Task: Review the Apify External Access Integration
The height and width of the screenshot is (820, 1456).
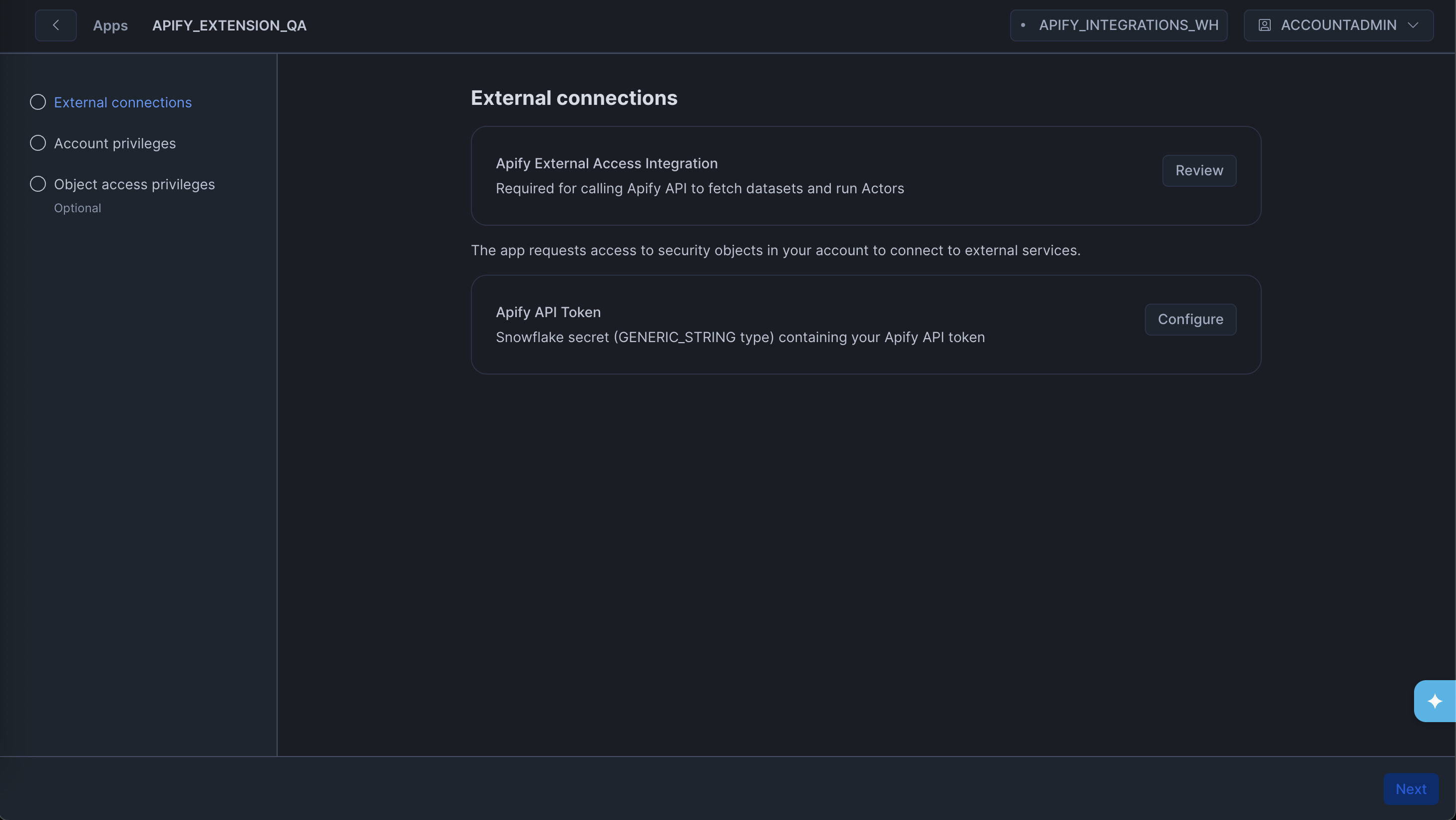Action: coord(1199,170)
